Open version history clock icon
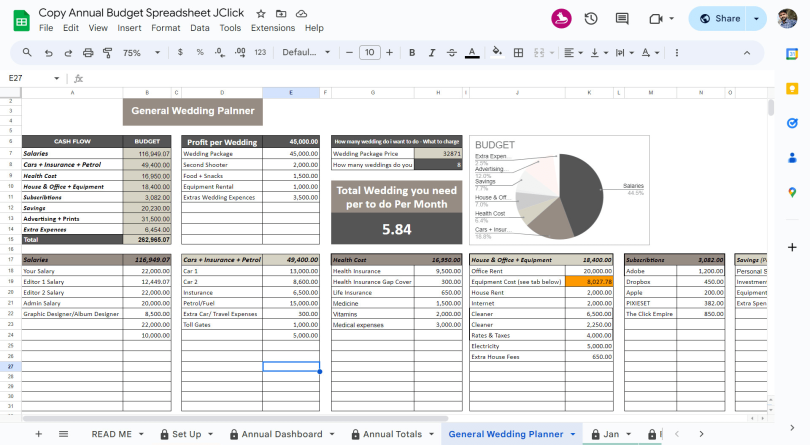This screenshot has width=810, height=445. (591, 18)
